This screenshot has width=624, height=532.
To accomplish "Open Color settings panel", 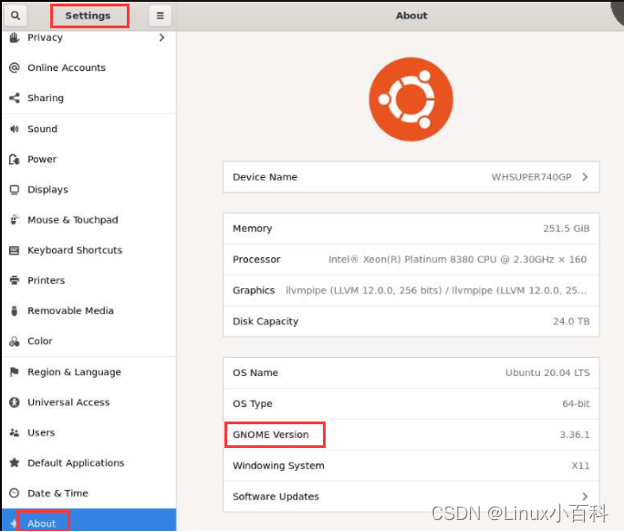I will point(89,341).
